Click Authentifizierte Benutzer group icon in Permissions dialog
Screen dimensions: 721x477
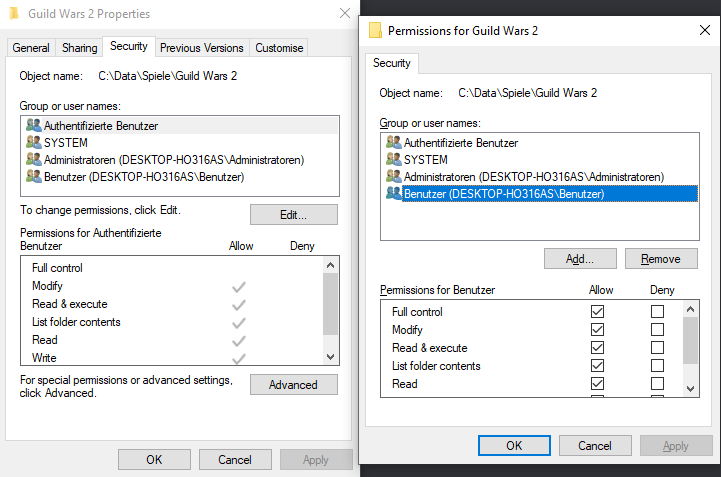point(394,142)
